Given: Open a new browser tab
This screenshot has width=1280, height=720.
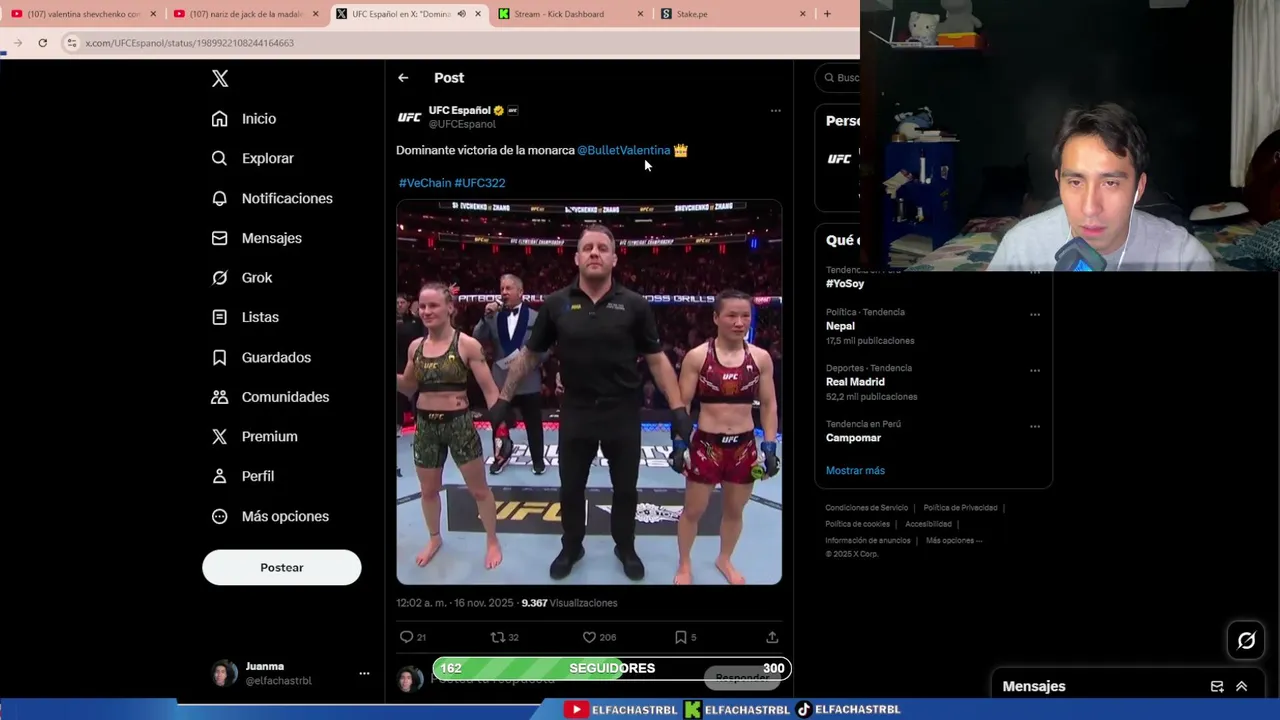Looking at the screenshot, I should 827,14.
